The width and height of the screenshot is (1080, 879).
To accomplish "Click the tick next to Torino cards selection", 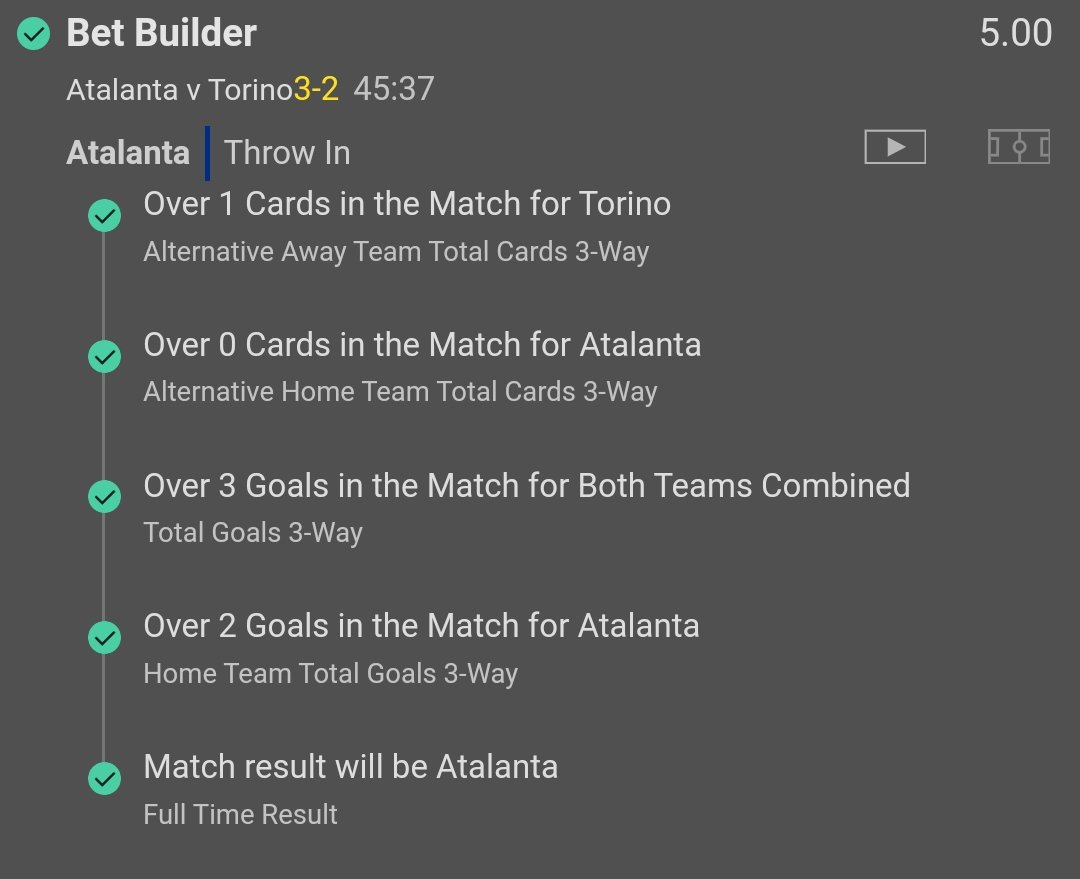I will coord(105,216).
